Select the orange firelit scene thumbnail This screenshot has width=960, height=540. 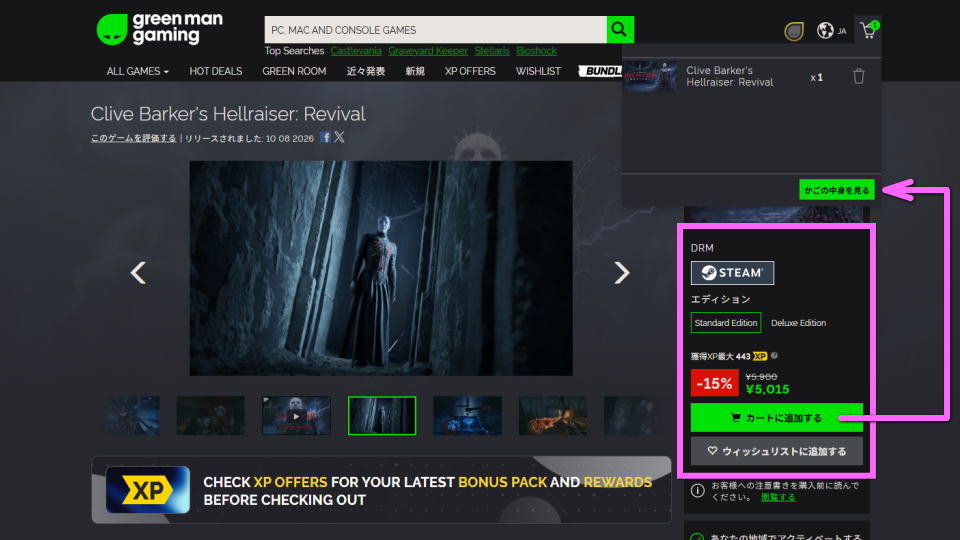point(553,416)
